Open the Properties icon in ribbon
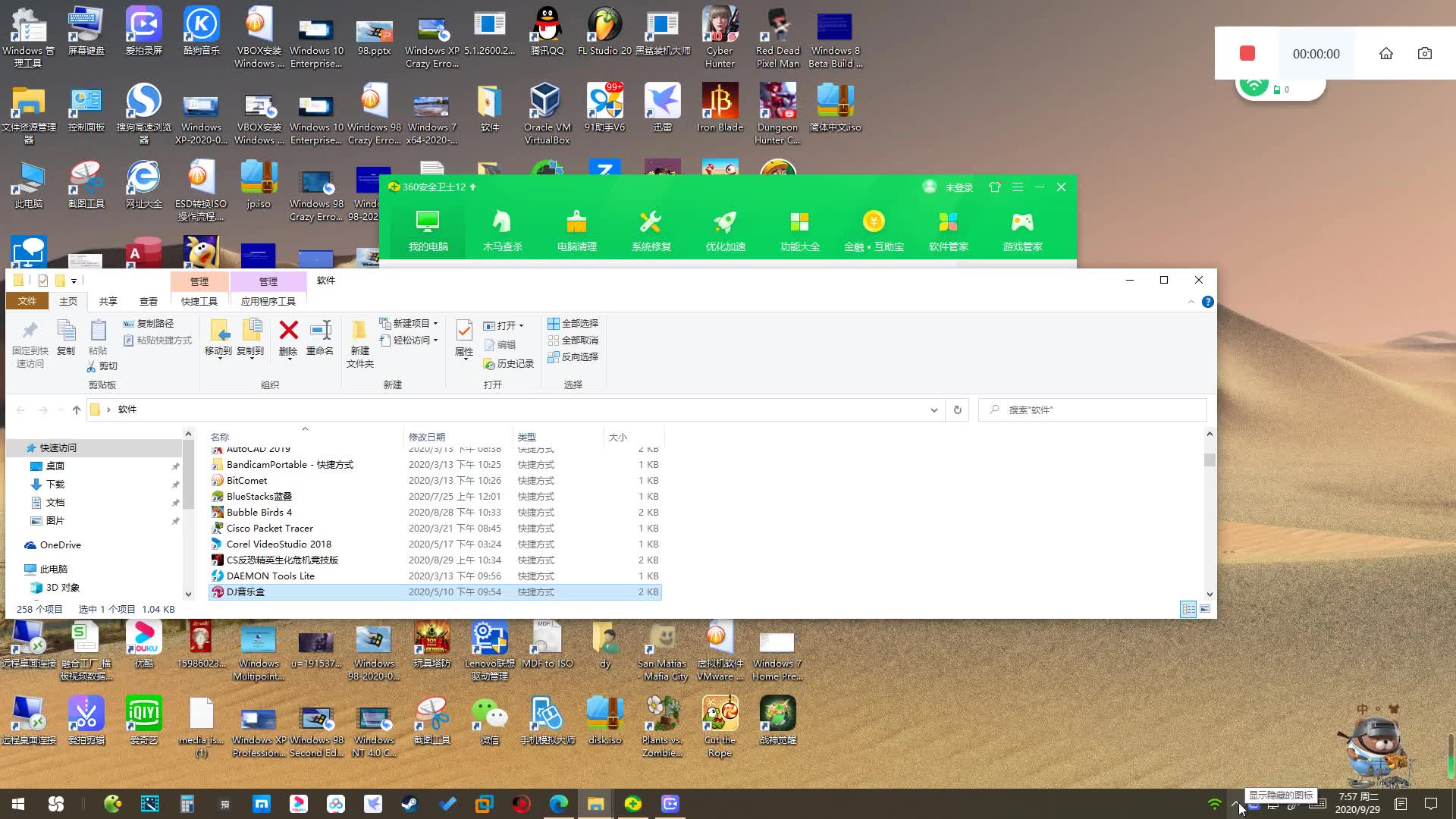Image resolution: width=1456 pixels, height=819 pixels. [x=464, y=331]
